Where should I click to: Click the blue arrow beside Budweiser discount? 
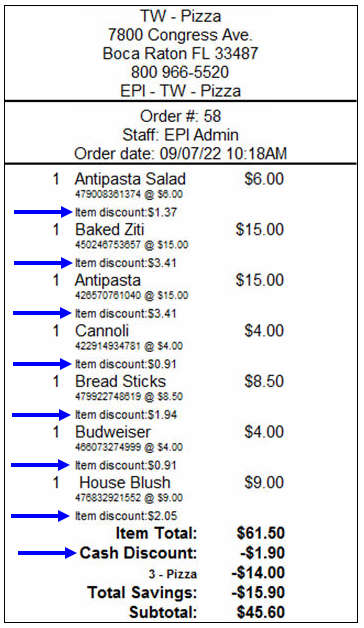point(41,465)
